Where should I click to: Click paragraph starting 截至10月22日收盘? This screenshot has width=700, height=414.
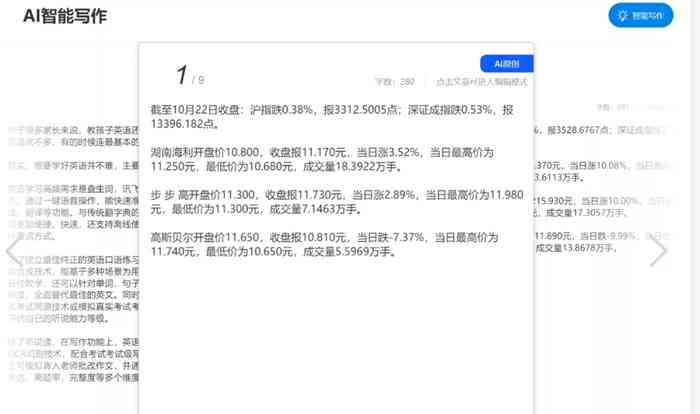[x=332, y=117]
